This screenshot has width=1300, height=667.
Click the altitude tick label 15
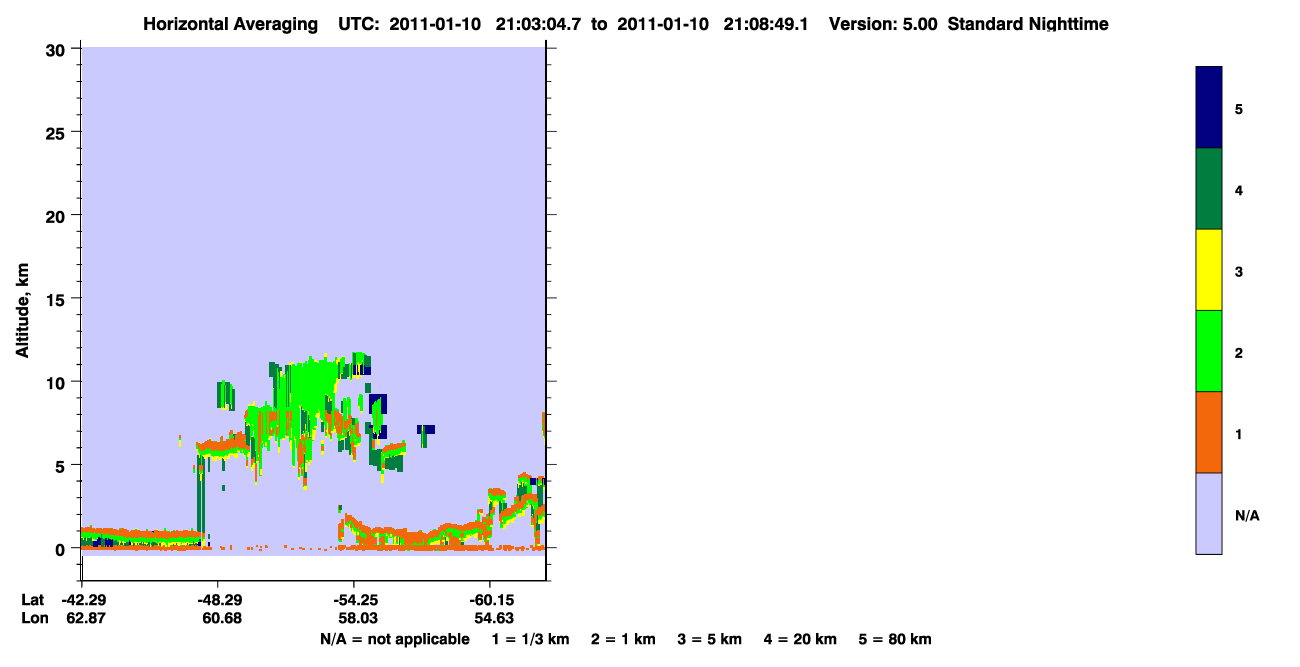coord(58,299)
